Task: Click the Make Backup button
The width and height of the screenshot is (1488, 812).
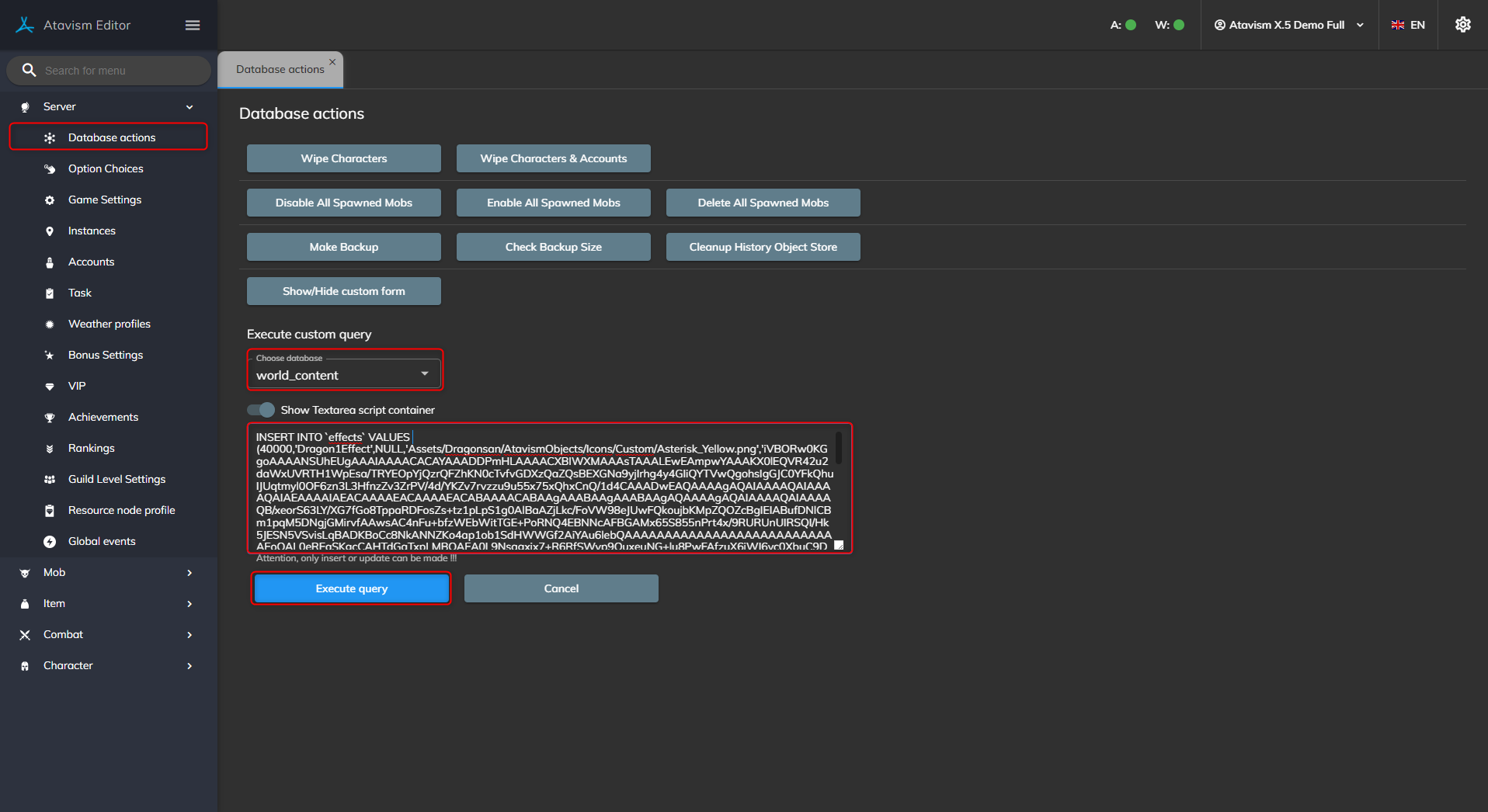Action: click(x=343, y=247)
